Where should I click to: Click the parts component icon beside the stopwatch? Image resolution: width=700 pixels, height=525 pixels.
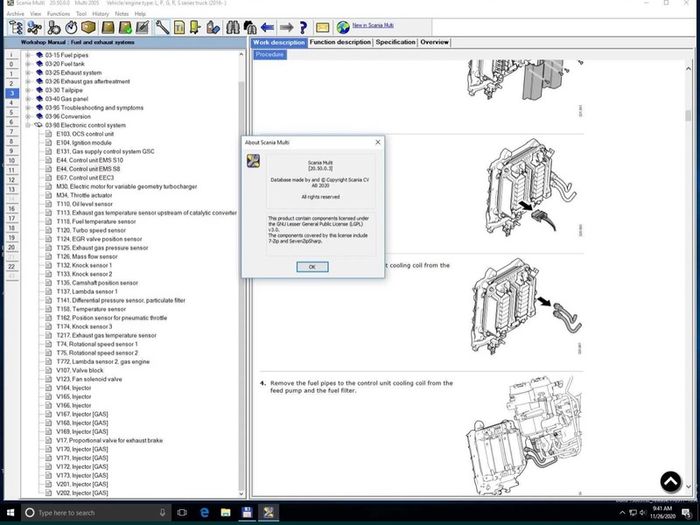point(54,28)
